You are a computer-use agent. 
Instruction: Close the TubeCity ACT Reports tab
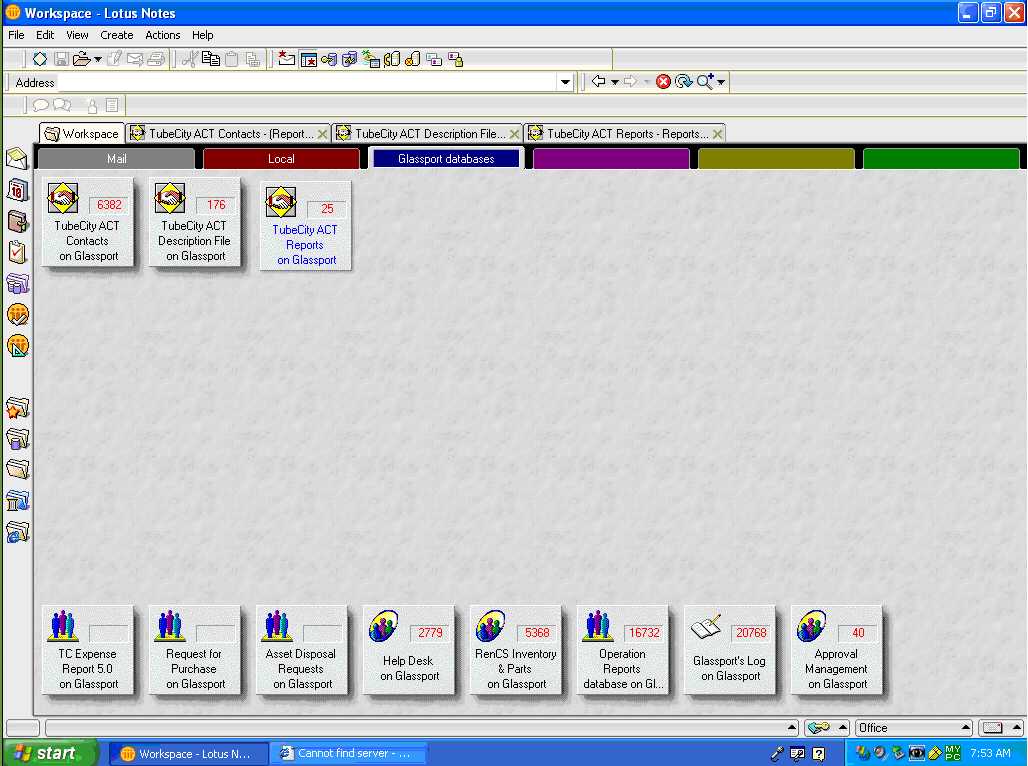(718, 134)
